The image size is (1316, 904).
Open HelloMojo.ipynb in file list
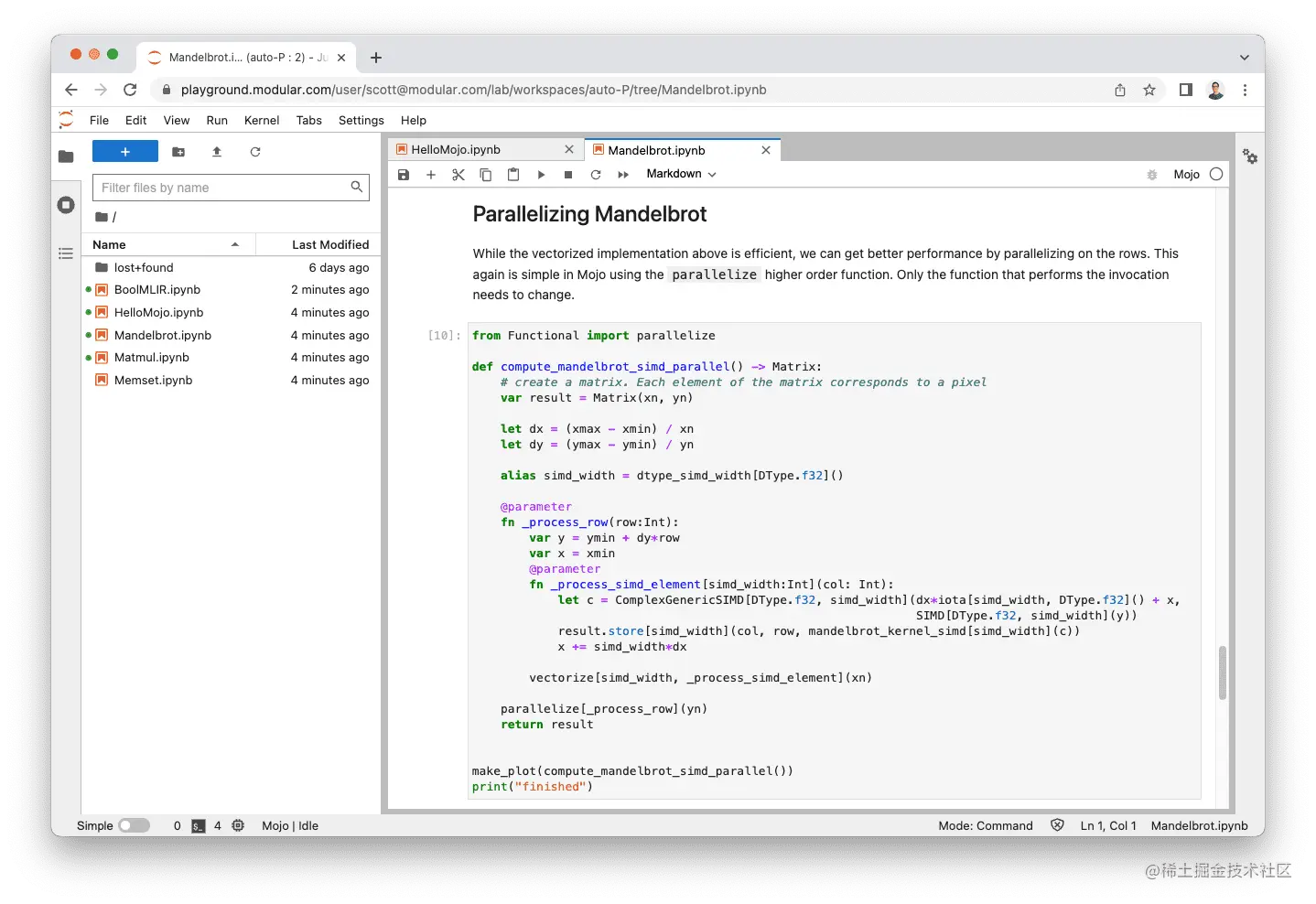231,313
